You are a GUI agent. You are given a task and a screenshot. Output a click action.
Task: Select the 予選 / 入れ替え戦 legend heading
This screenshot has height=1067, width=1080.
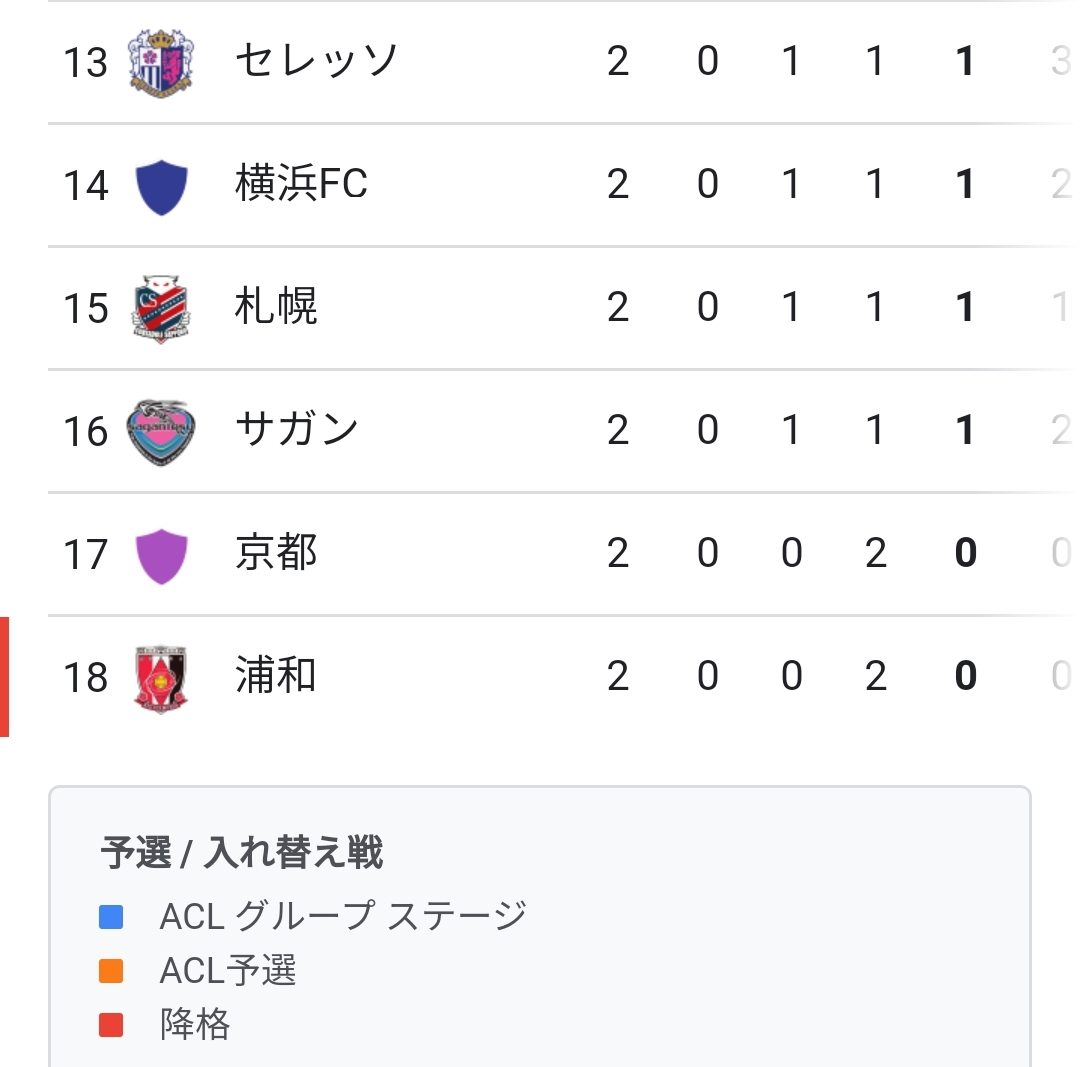click(x=241, y=853)
